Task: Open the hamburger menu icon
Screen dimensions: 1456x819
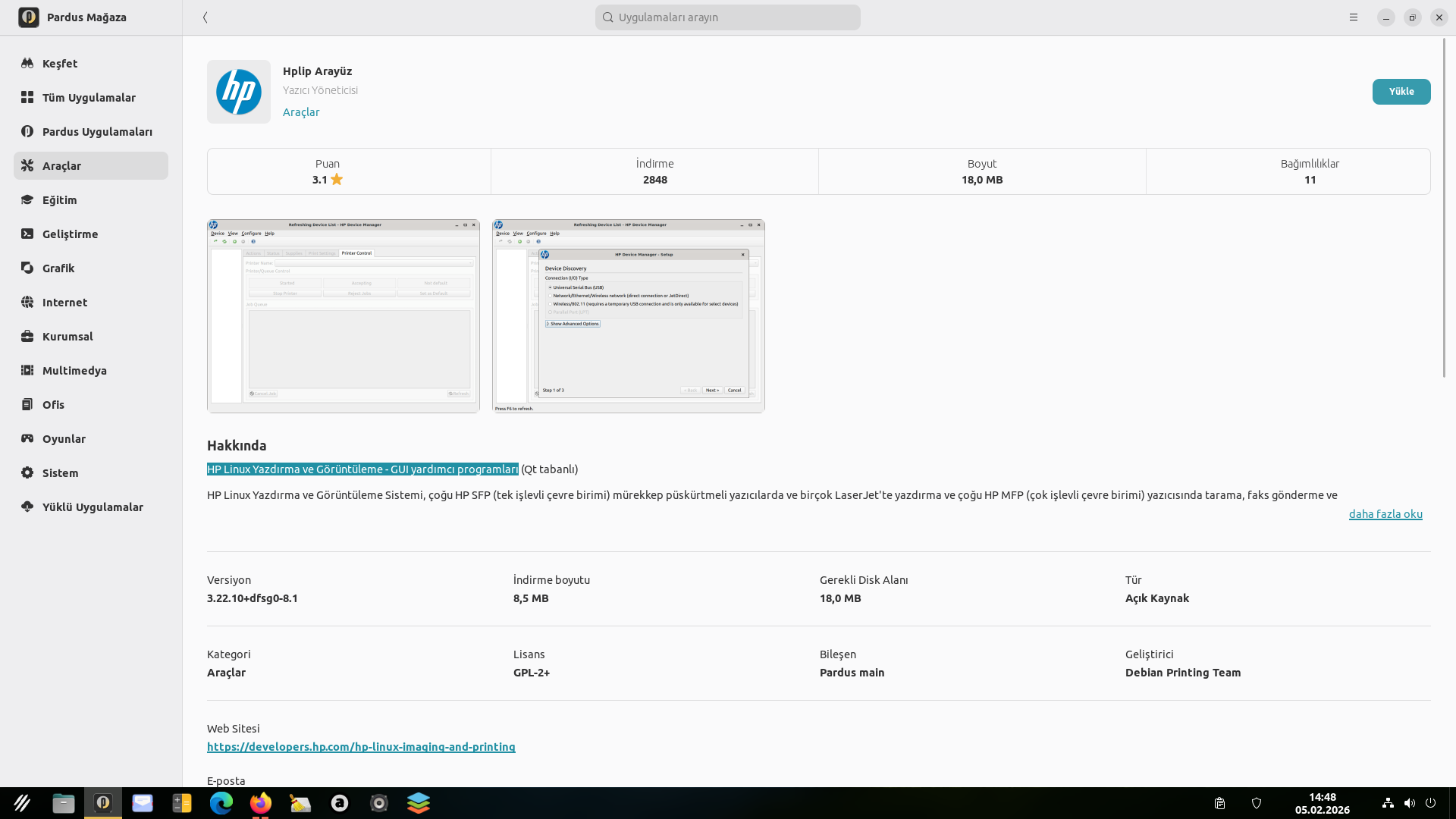Action: coord(1354,17)
